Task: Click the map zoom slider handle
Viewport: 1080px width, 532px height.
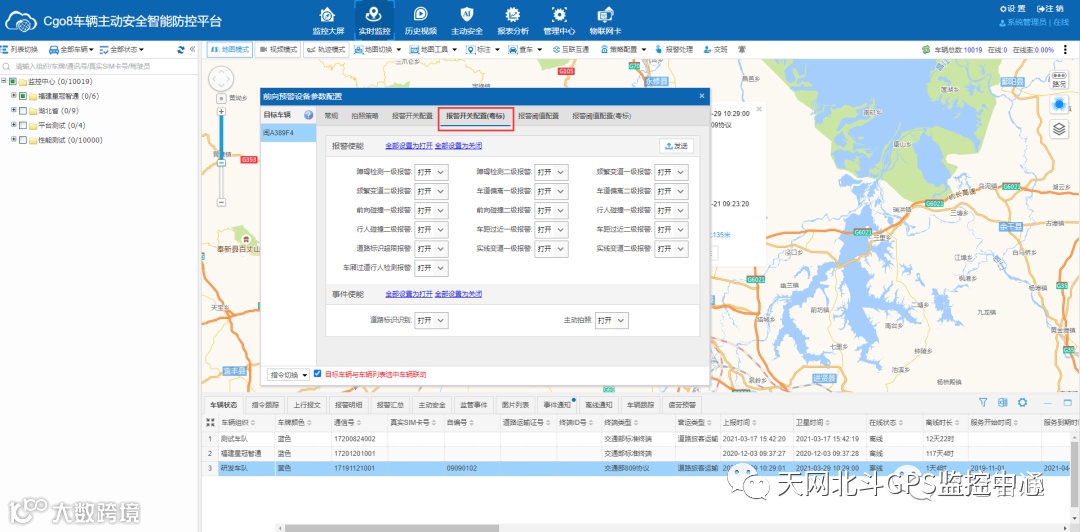Action: tap(221, 163)
